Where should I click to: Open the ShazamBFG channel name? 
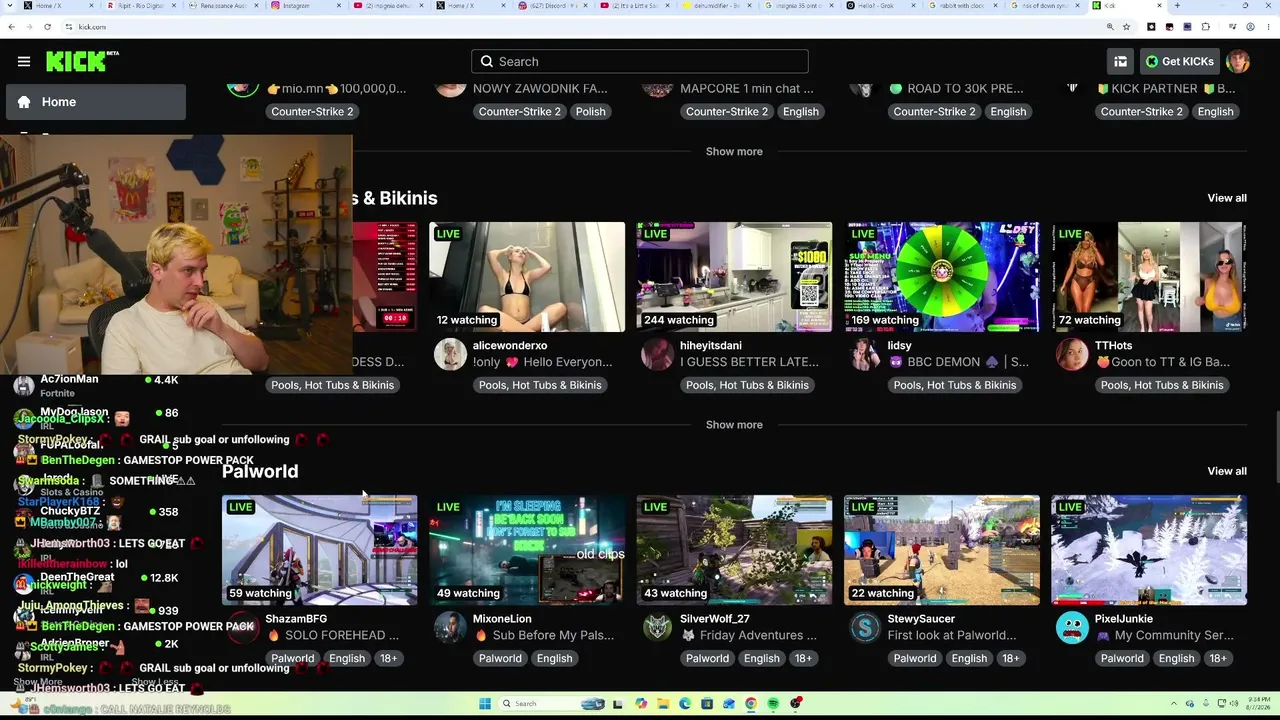point(296,619)
